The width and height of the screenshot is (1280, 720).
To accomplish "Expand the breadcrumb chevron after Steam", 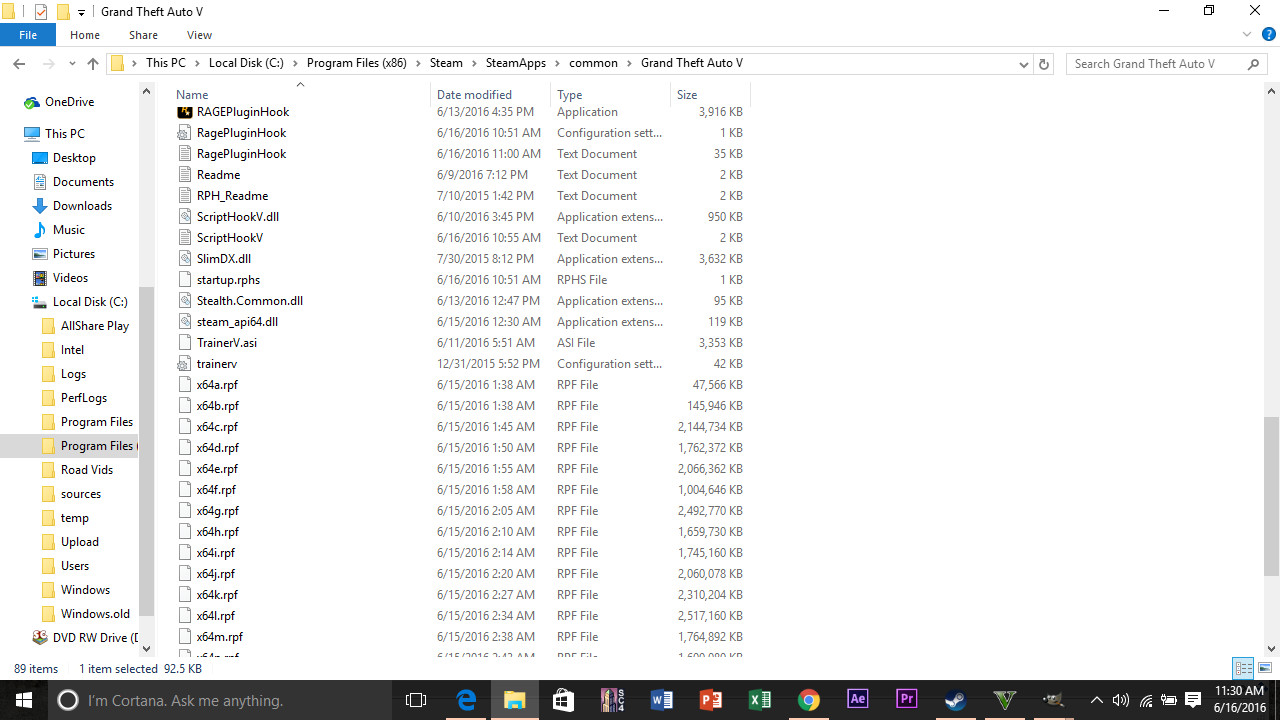I will pos(474,64).
